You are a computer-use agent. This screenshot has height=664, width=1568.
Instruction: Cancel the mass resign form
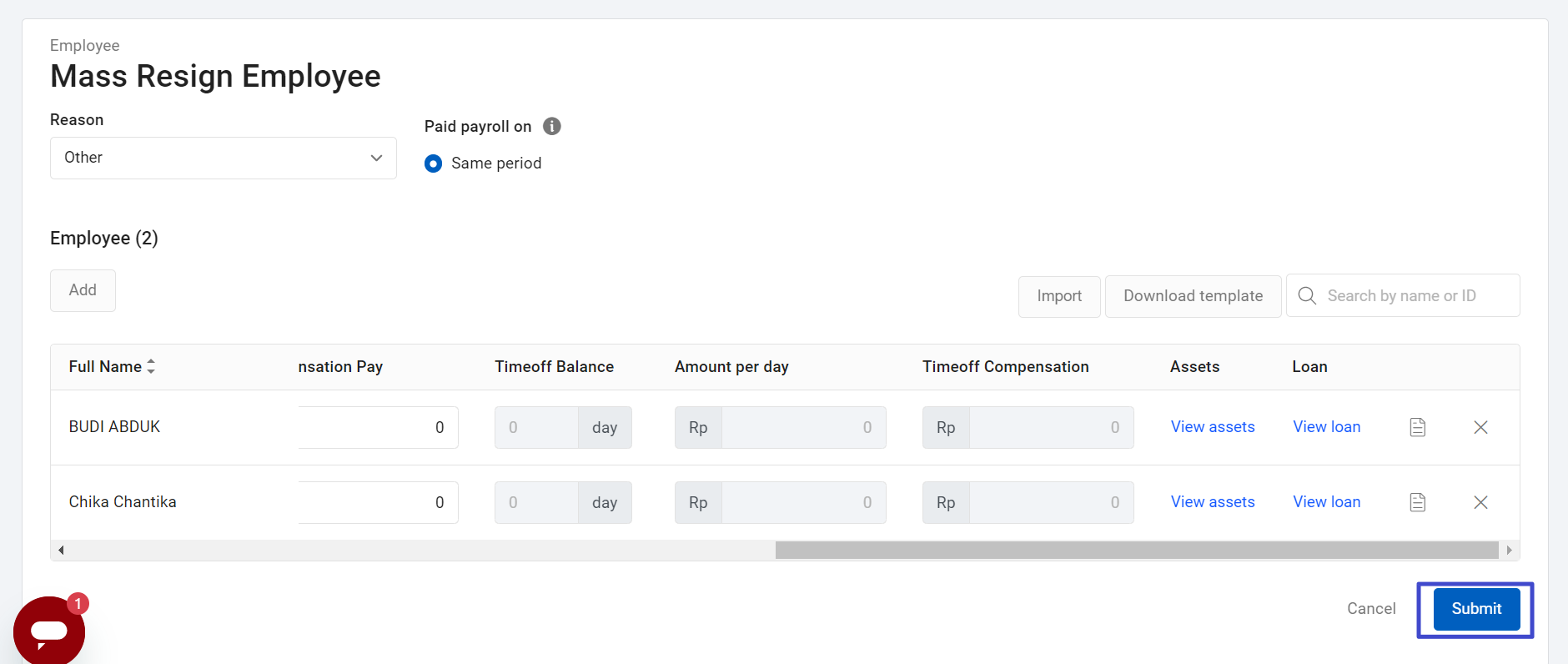[1370, 609]
